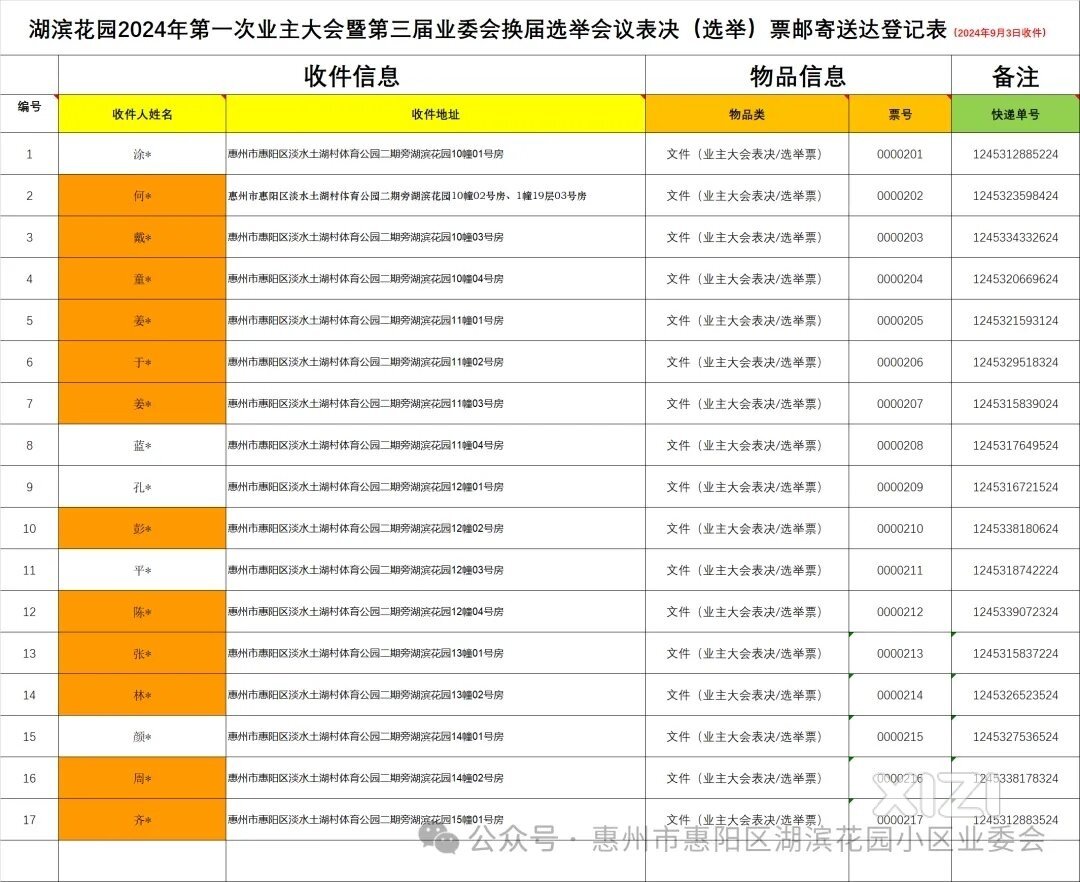The height and width of the screenshot is (882, 1080).
Task: Select orange name cell 戴*
Action: (143, 238)
